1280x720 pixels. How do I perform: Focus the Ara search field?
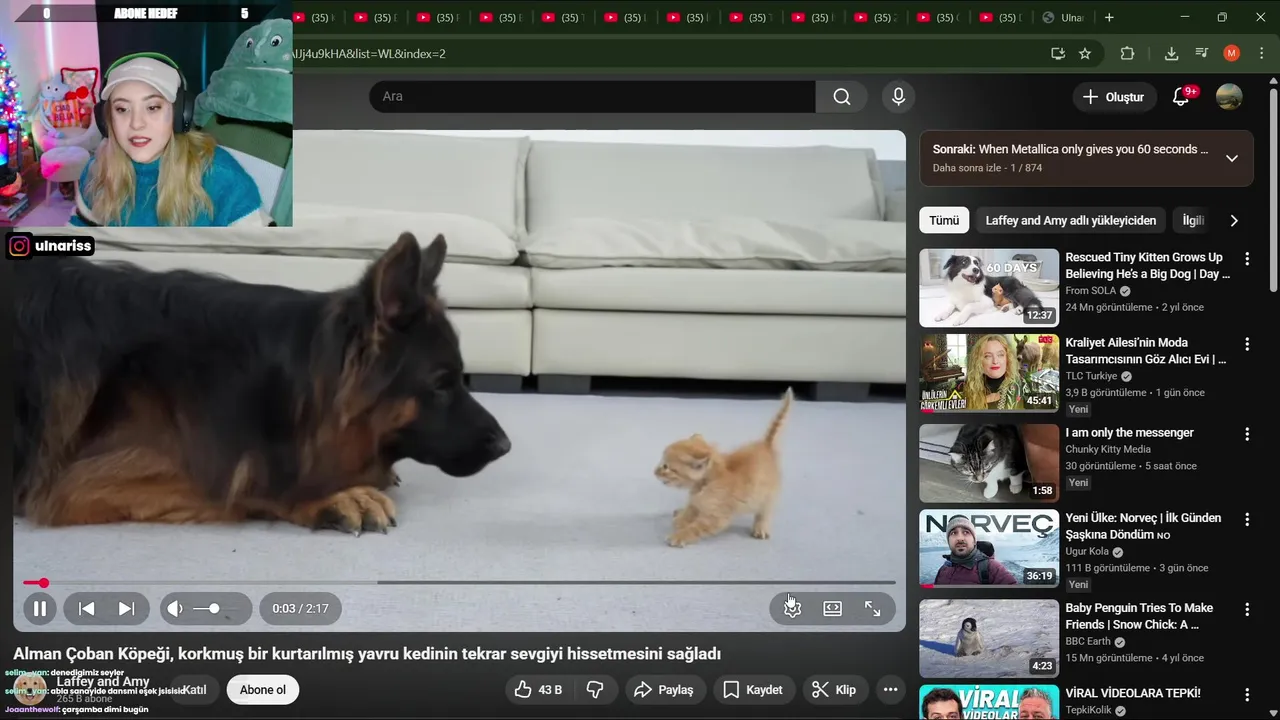[592, 97]
